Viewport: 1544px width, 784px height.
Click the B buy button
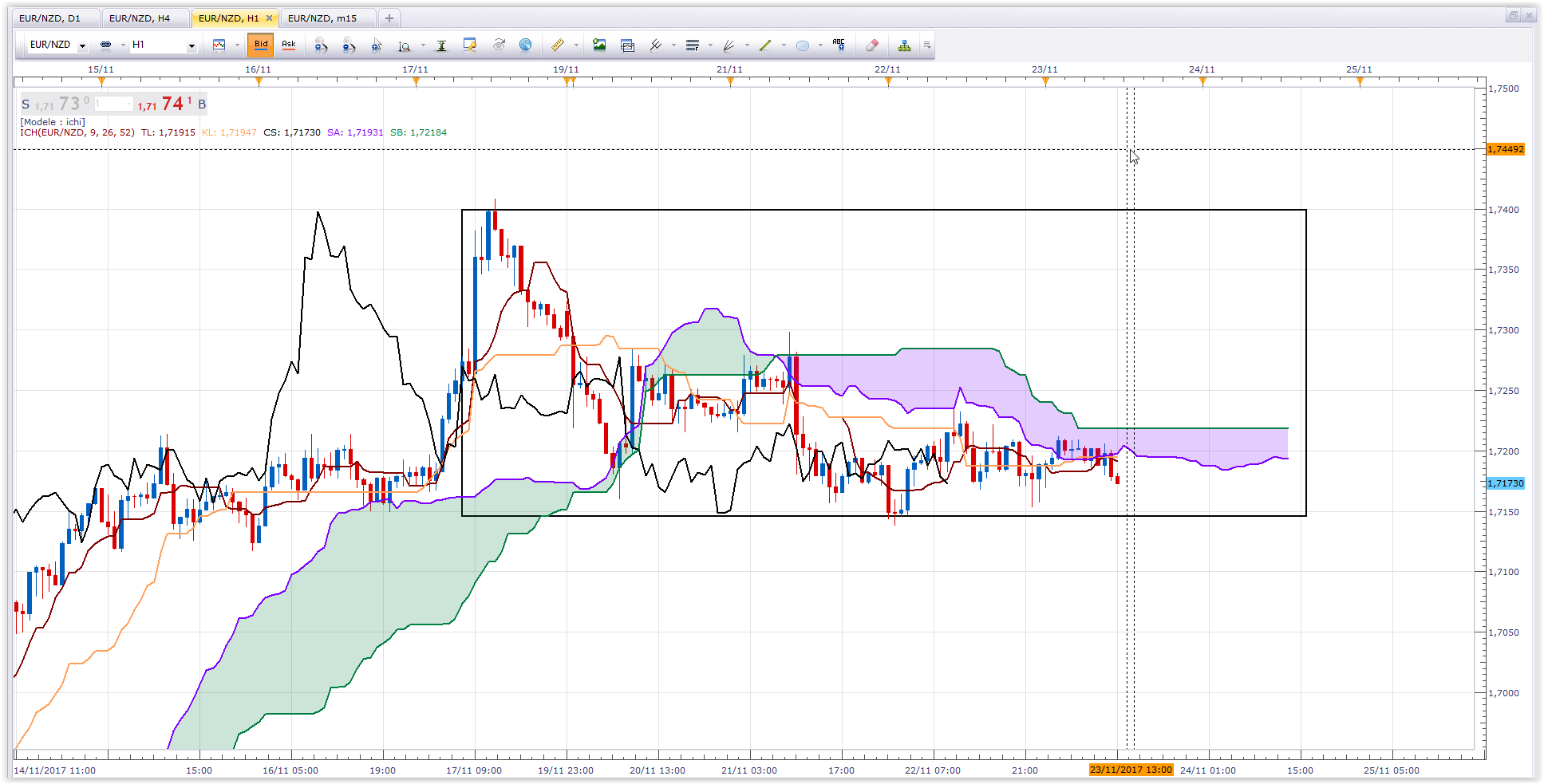click(202, 104)
